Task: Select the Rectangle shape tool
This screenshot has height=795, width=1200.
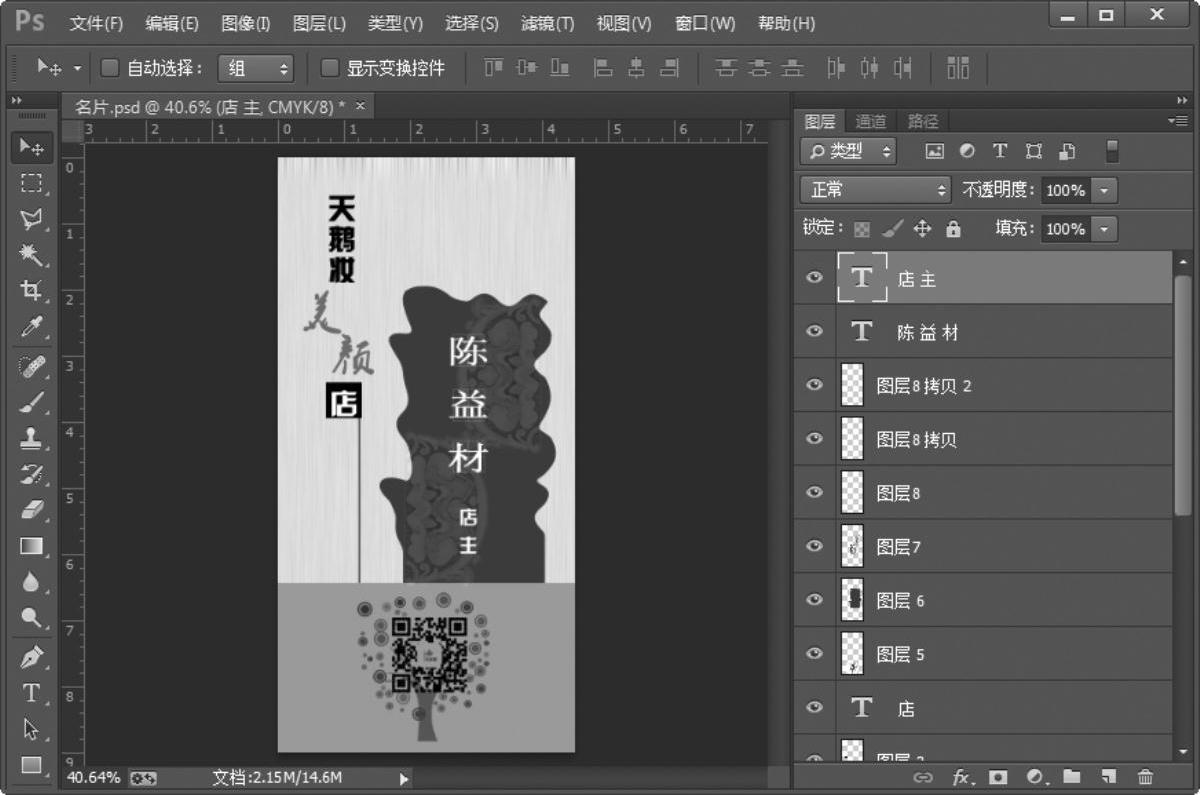Action: (32, 765)
